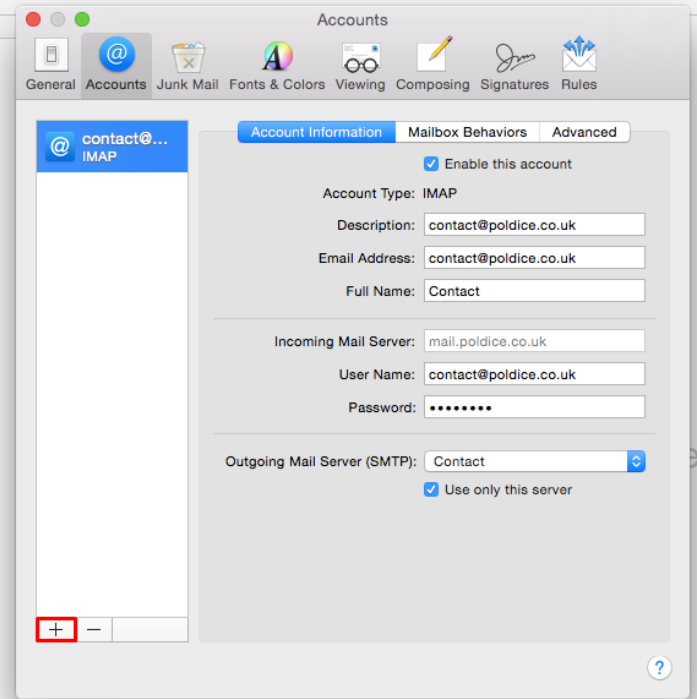697x699 pixels.
Task: Open Fonts & Colors preferences
Action: 277,64
